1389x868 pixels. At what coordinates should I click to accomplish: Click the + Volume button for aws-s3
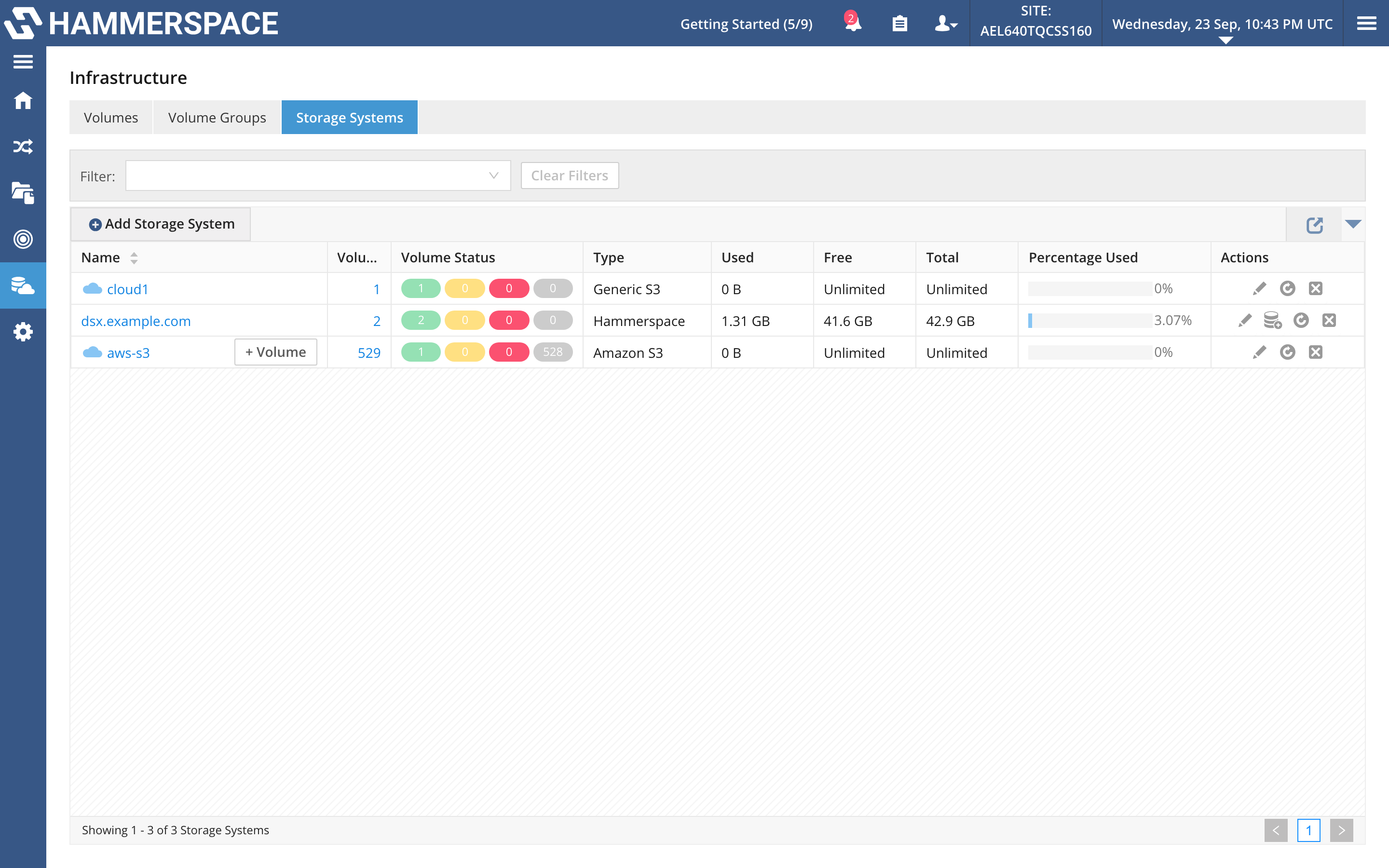click(275, 352)
